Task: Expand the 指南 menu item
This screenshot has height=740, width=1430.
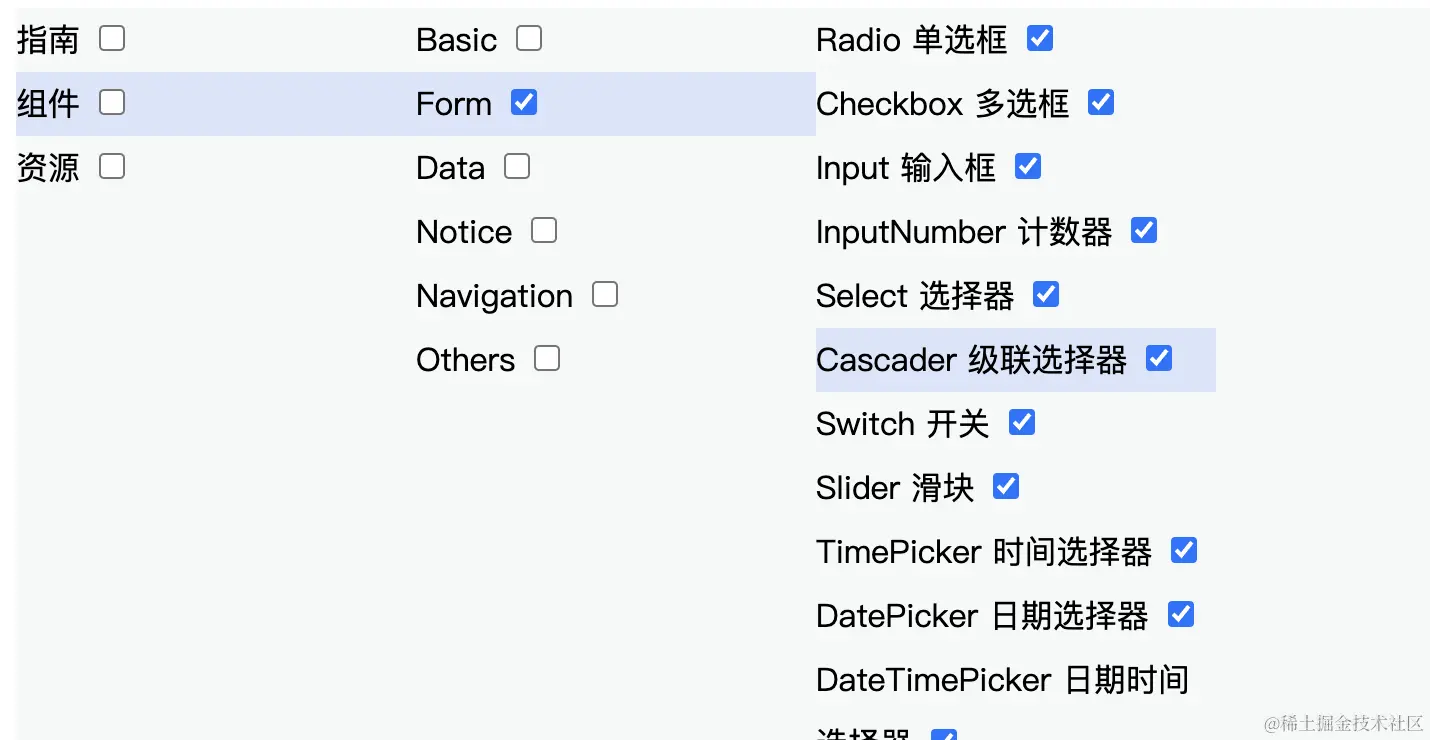Action: [x=48, y=40]
